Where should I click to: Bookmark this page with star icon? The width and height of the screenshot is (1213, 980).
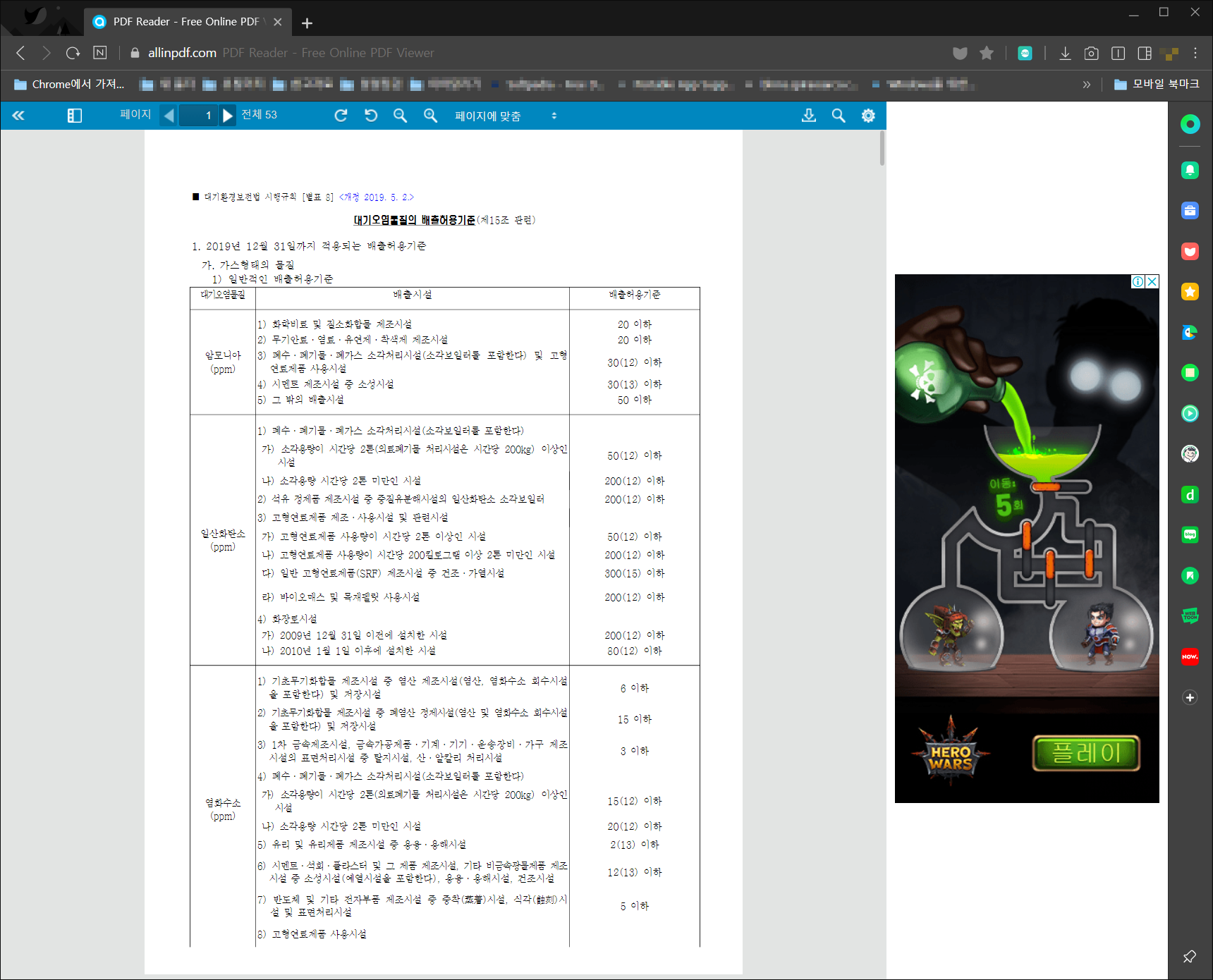pyautogui.click(x=987, y=53)
